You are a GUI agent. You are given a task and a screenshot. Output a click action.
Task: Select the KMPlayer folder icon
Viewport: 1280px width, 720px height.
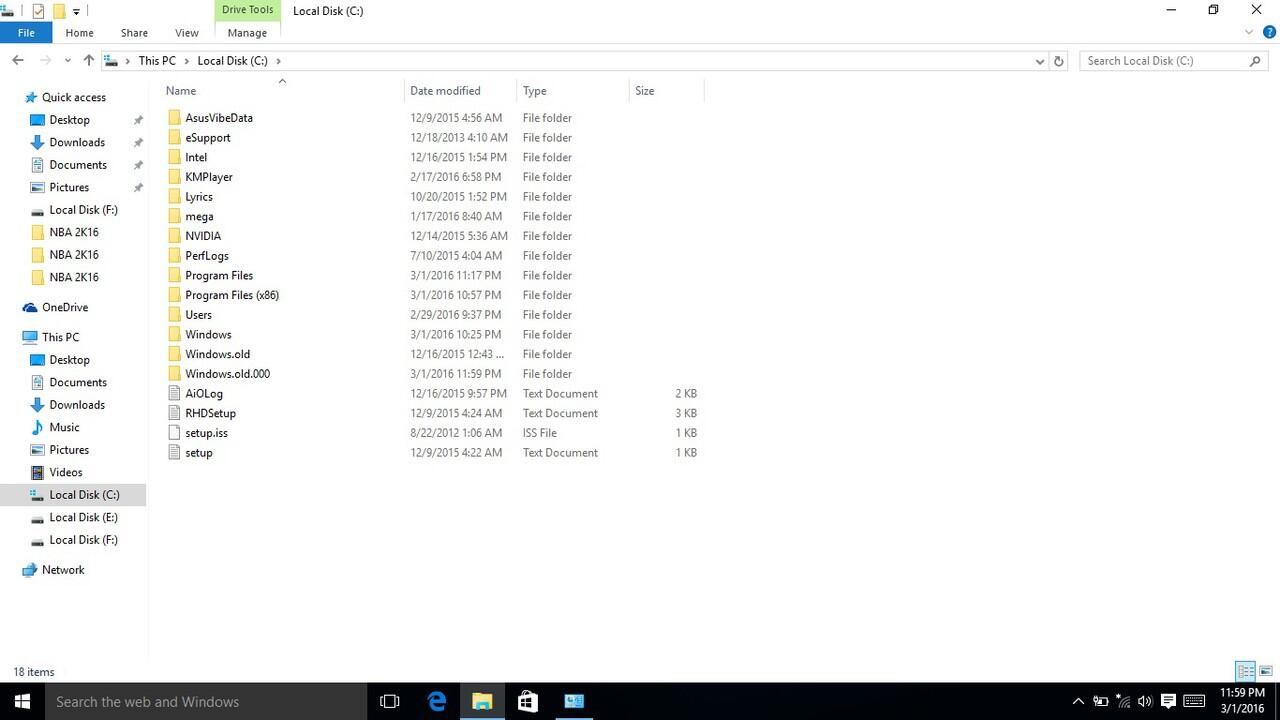coord(174,177)
